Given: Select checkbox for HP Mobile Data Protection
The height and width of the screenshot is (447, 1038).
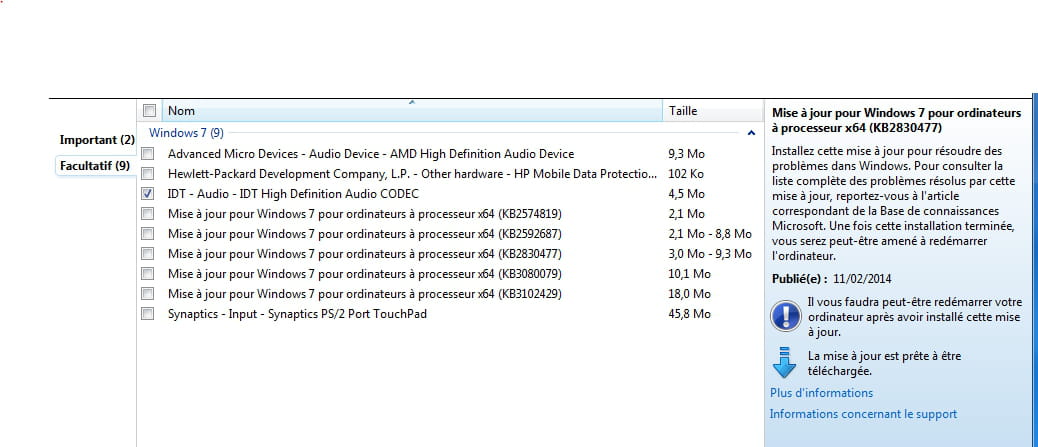Looking at the screenshot, I should pos(148,174).
